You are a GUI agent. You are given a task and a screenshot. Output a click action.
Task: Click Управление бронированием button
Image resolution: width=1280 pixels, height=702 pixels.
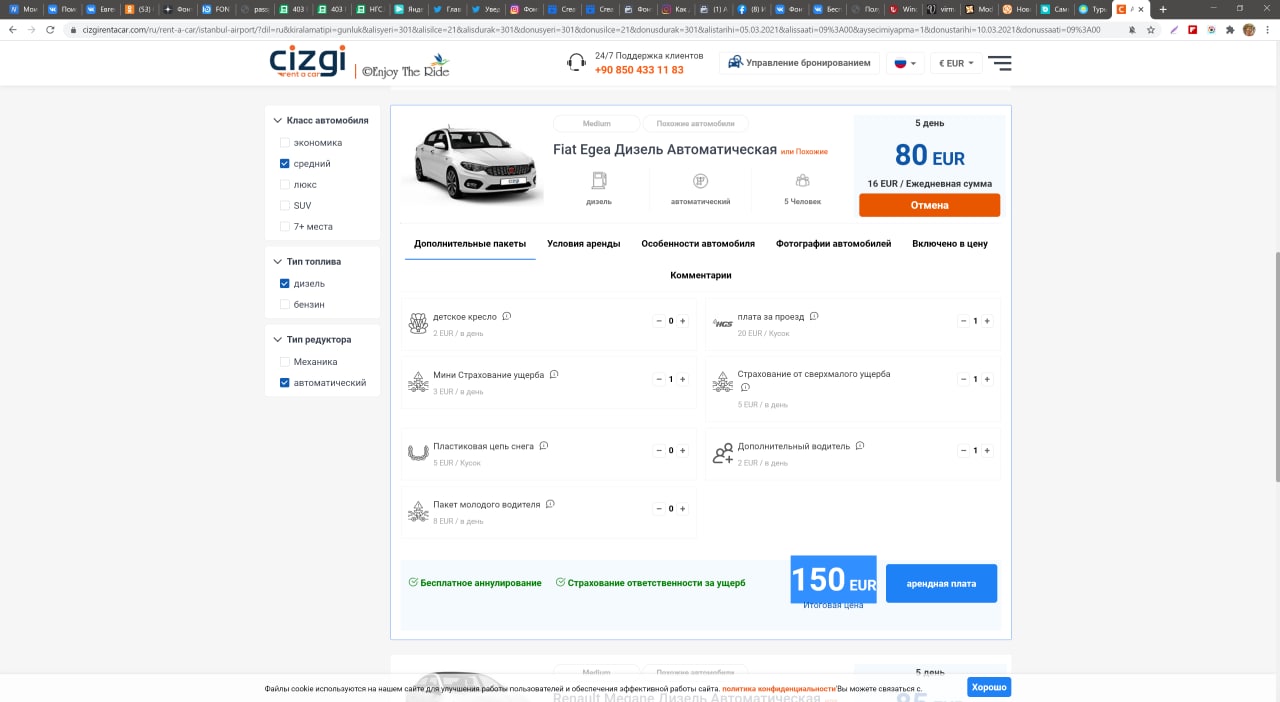click(x=799, y=63)
